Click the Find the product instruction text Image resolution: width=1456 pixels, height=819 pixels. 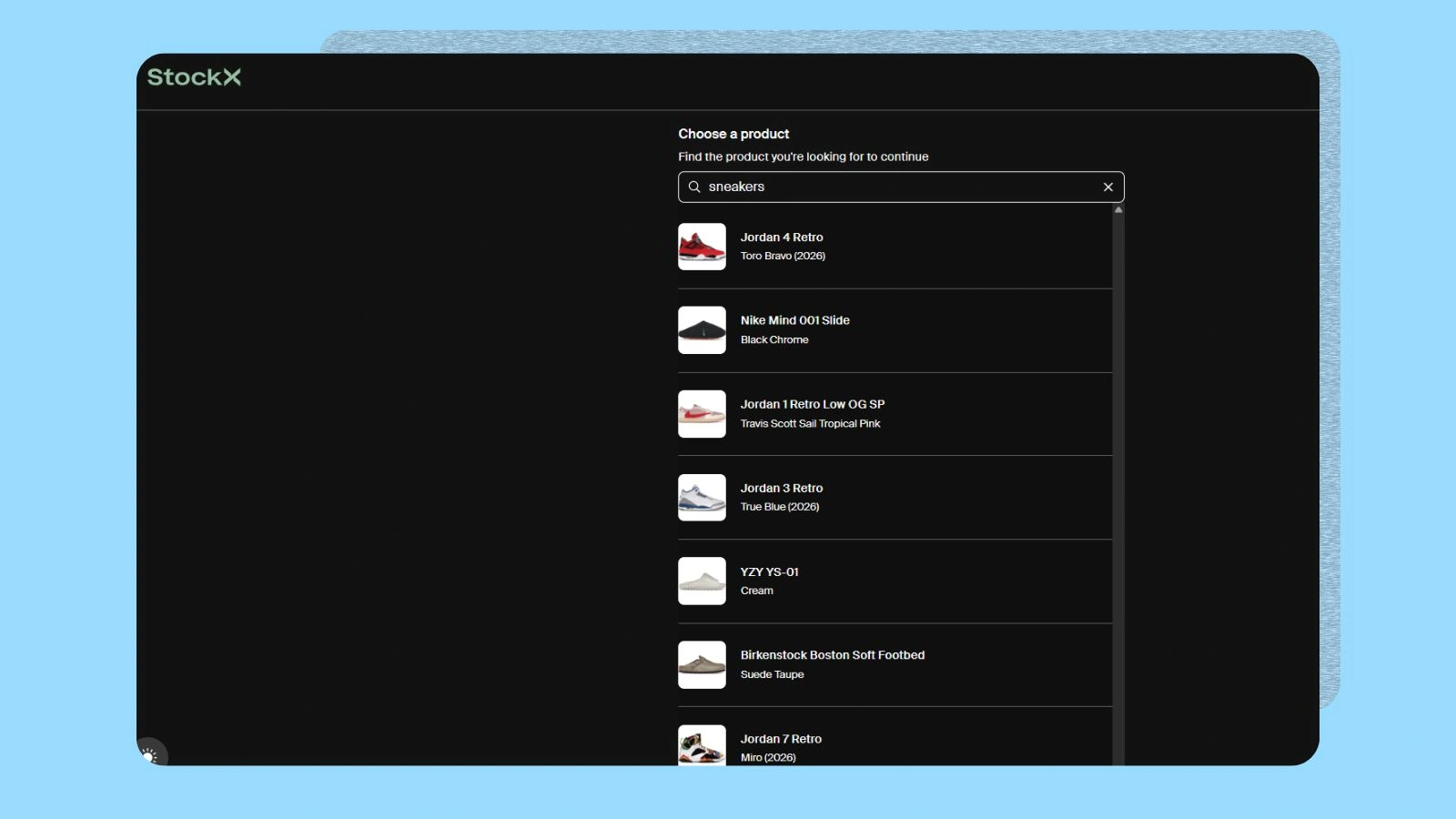click(804, 157)
